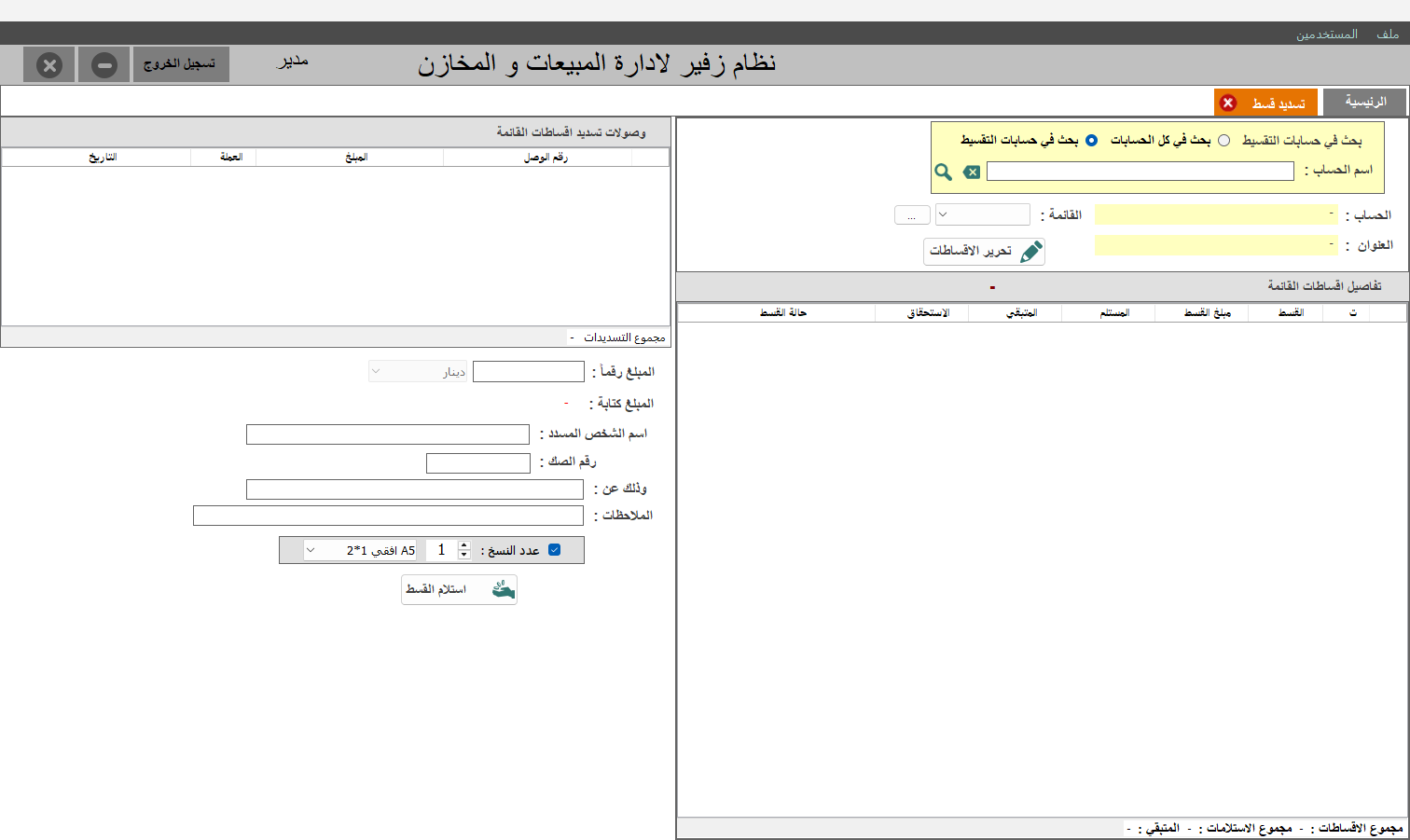Click the العملة column header

click(x=231, y=158)
